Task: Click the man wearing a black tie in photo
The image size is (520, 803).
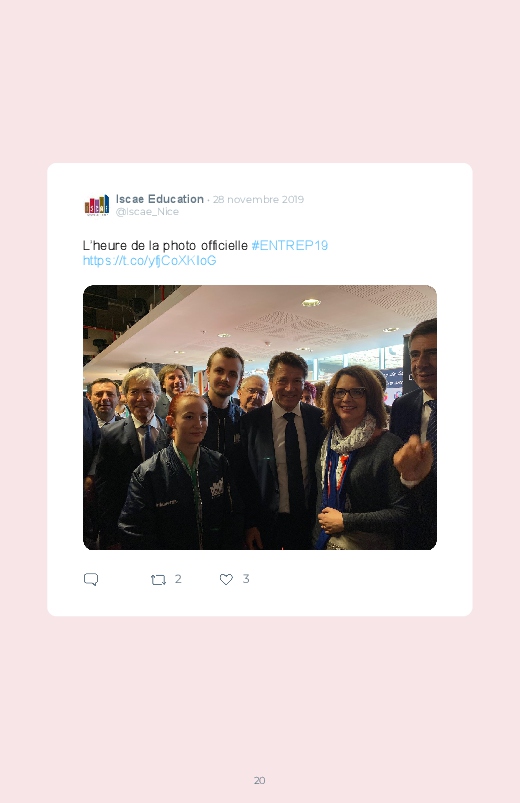Action: coord(282,451)
